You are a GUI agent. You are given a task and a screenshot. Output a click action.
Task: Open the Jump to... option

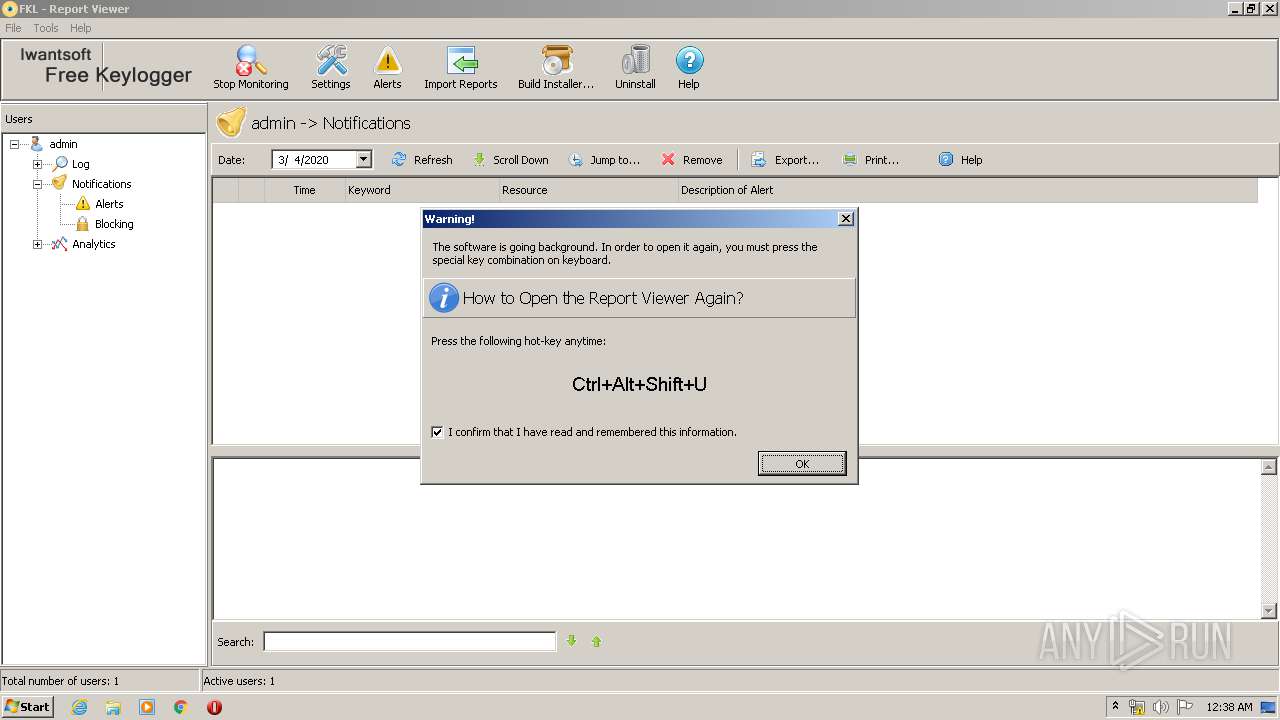[604, 160]
